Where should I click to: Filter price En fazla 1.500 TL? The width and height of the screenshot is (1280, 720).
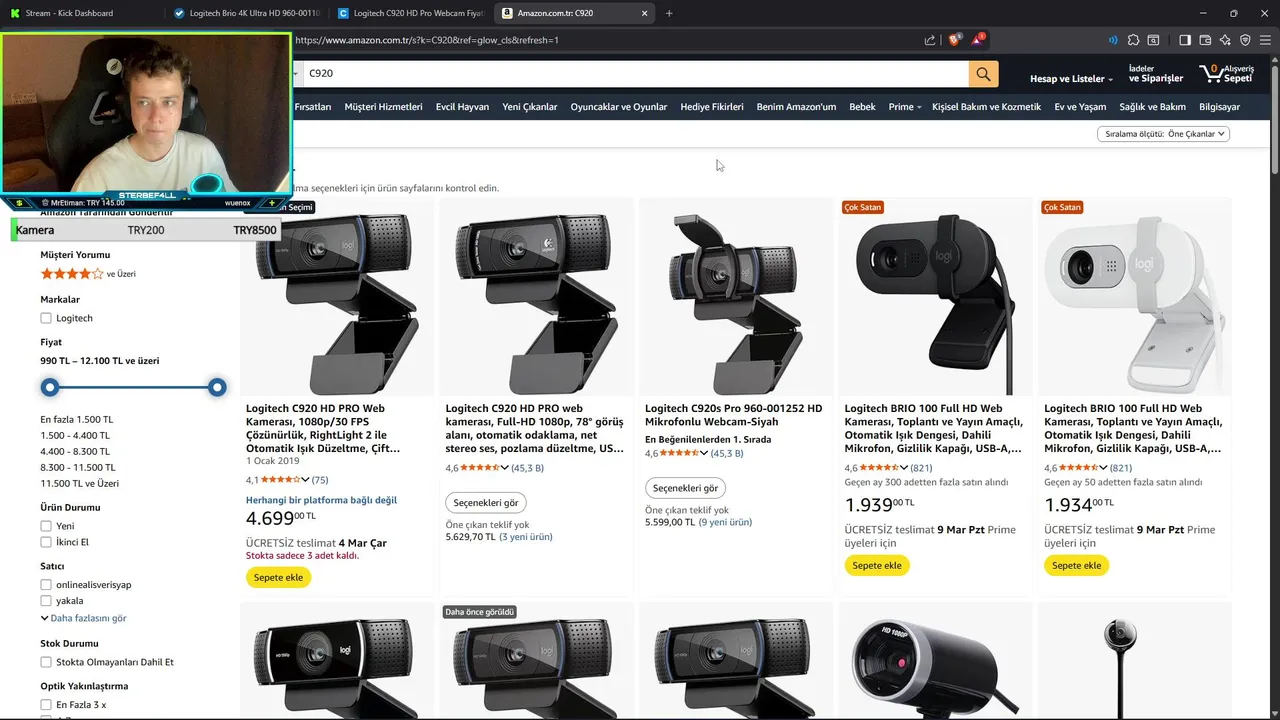tap(77, 420)
